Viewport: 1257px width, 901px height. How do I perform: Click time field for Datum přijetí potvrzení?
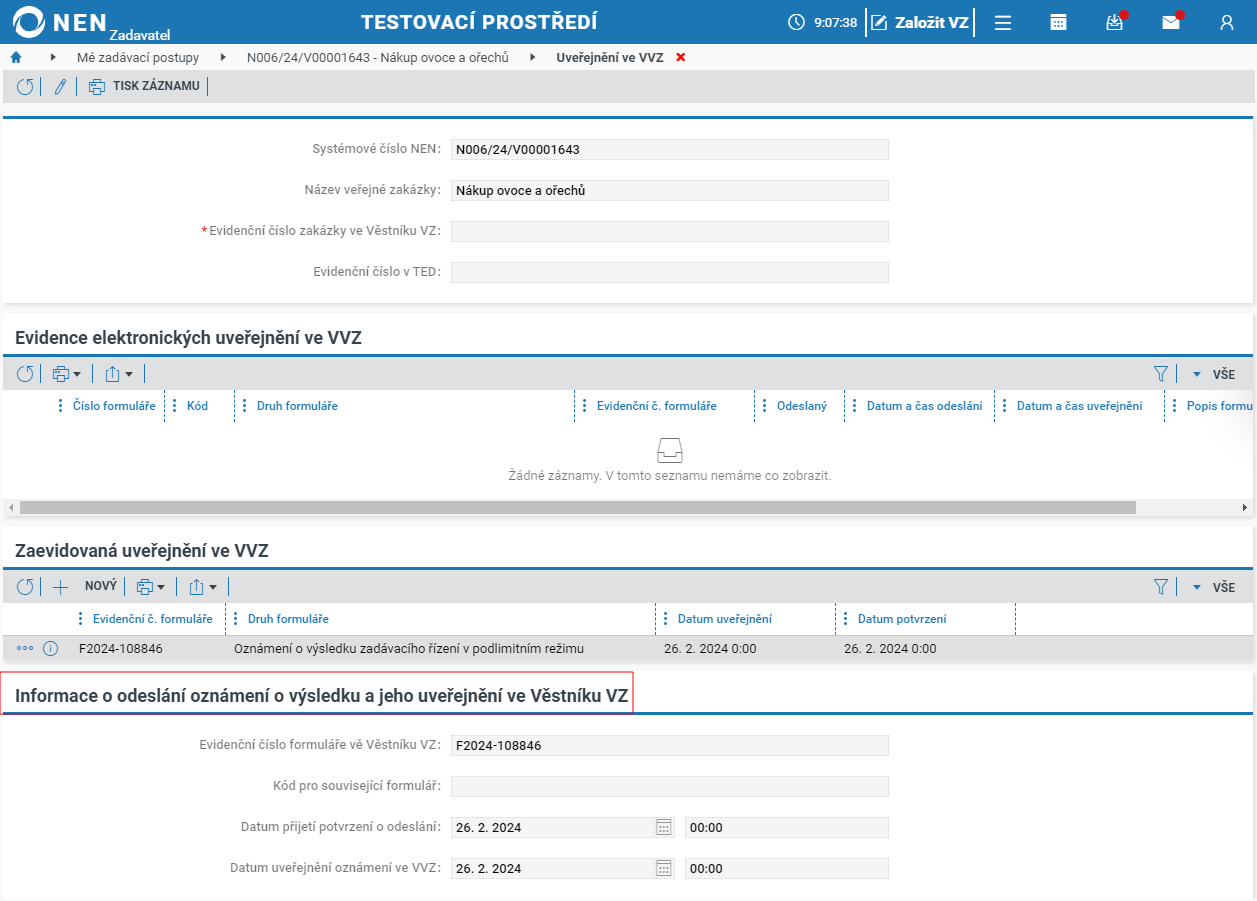pos(787,827)
